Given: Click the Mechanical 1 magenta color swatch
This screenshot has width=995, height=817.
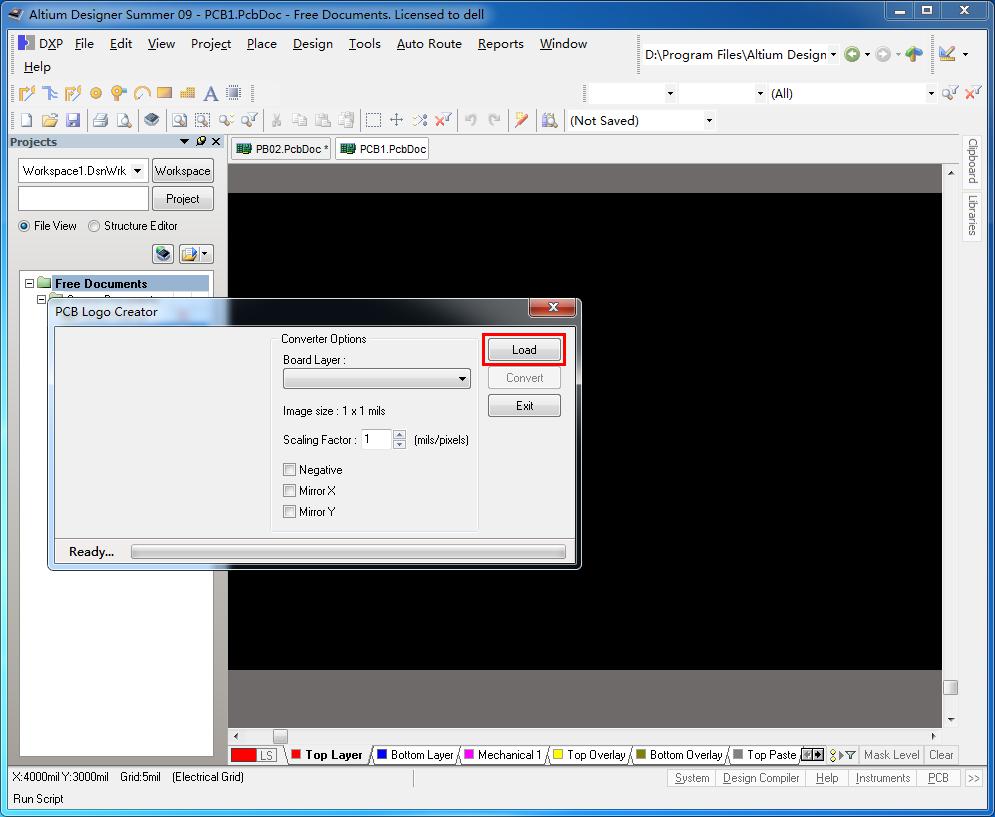Looking at the screenshot, I should pos(469,754).
